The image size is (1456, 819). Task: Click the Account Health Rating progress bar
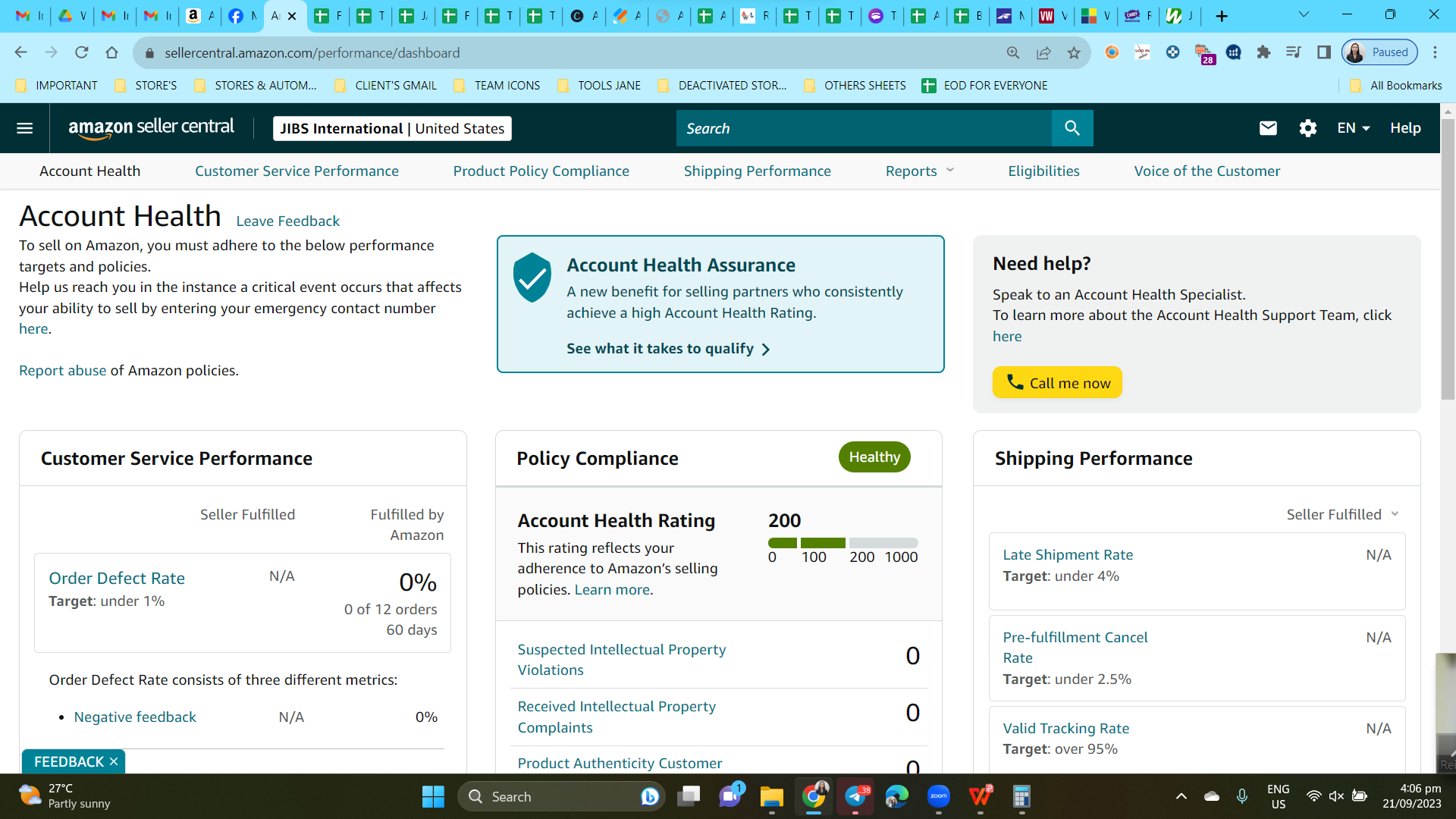coord(843,543)
